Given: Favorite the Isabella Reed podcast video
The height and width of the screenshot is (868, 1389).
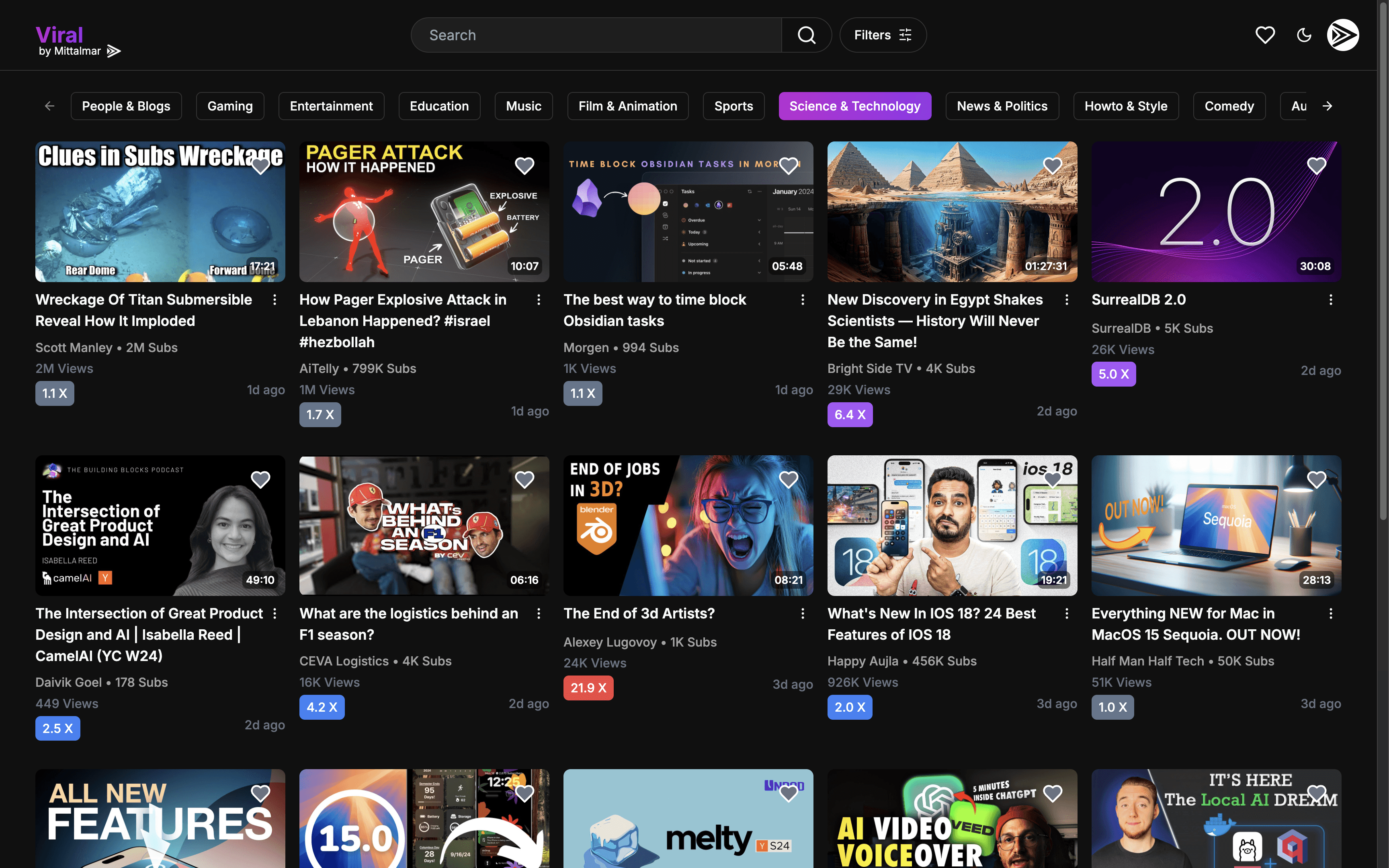Looking at the screenshot, I should [260, 479].
